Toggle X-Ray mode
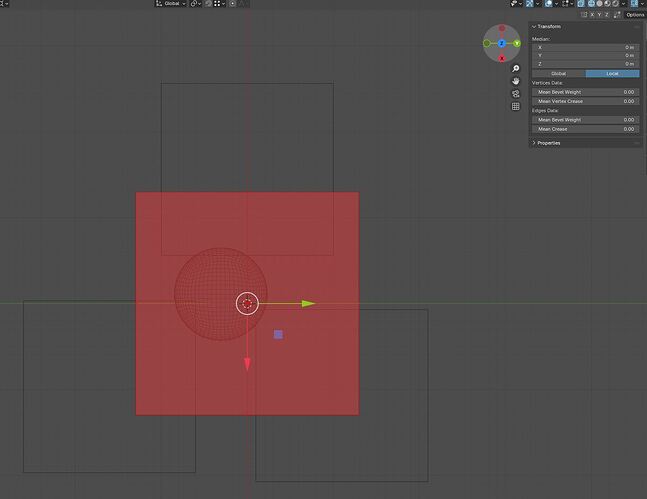This screenshot has width=647, height=499. (x=581, y=4)
